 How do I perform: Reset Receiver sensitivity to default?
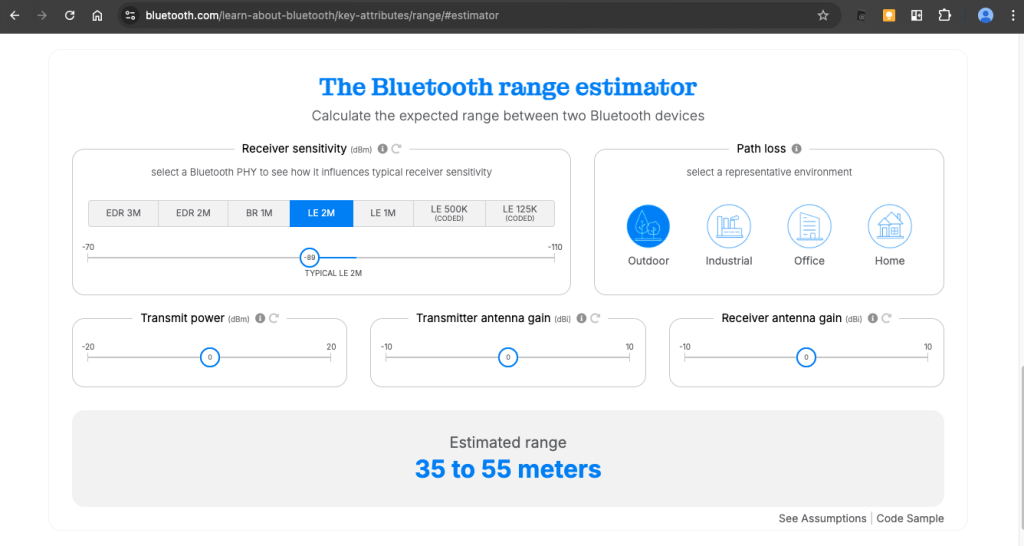396,149
